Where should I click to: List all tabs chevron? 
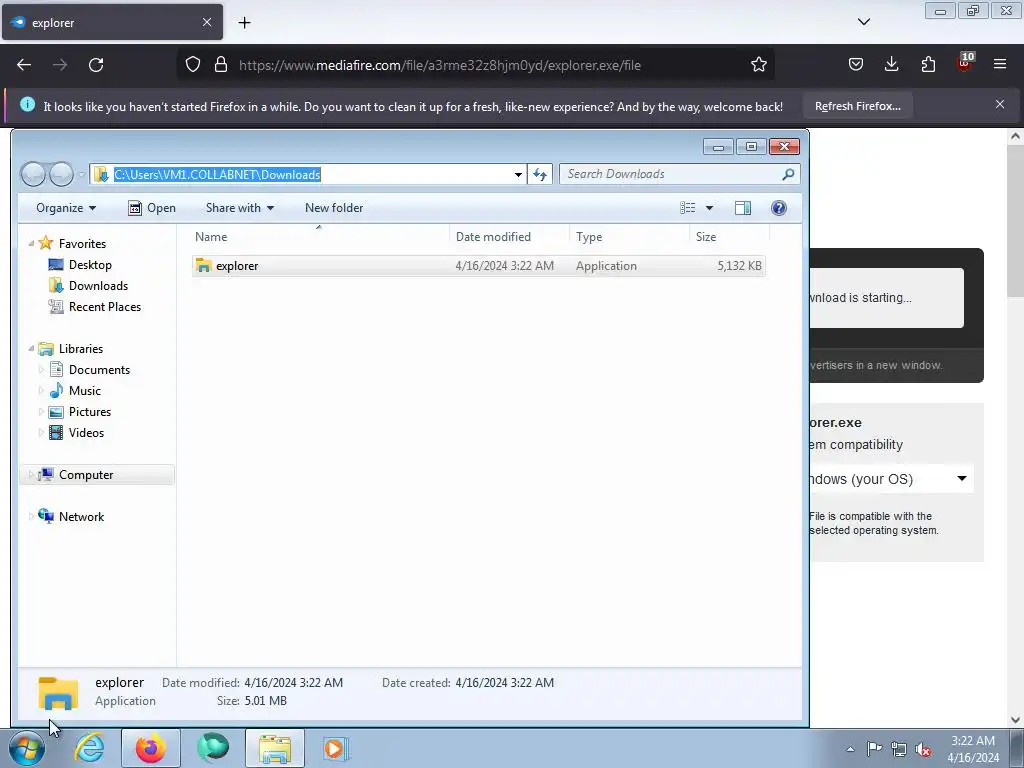pyautogui.click(x=863, y=22)
